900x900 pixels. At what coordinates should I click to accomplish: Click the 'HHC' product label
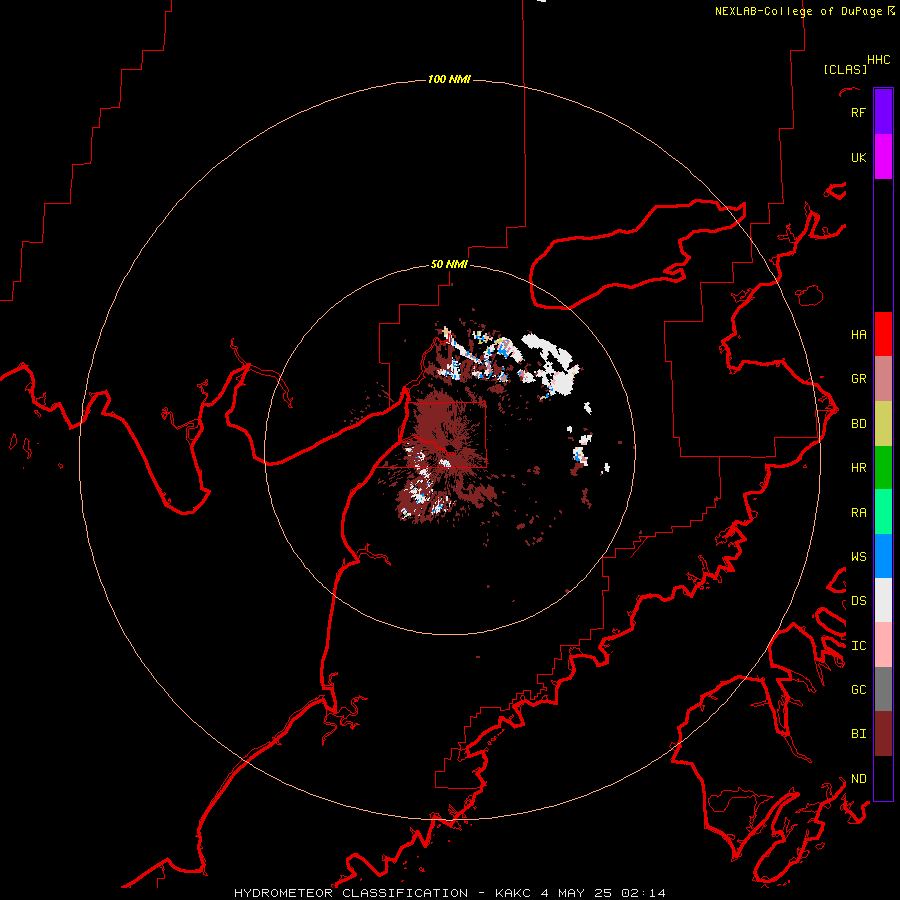tap(879, 60)
